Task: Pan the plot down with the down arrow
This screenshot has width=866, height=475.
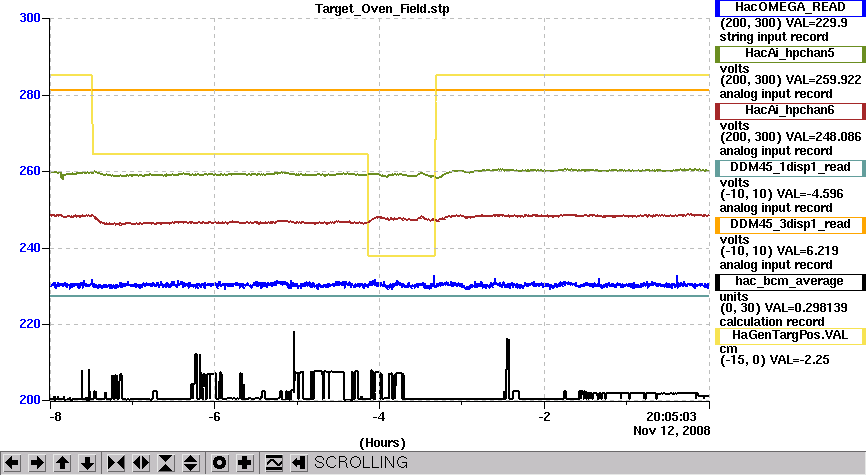Action: (x=88, y=462)
